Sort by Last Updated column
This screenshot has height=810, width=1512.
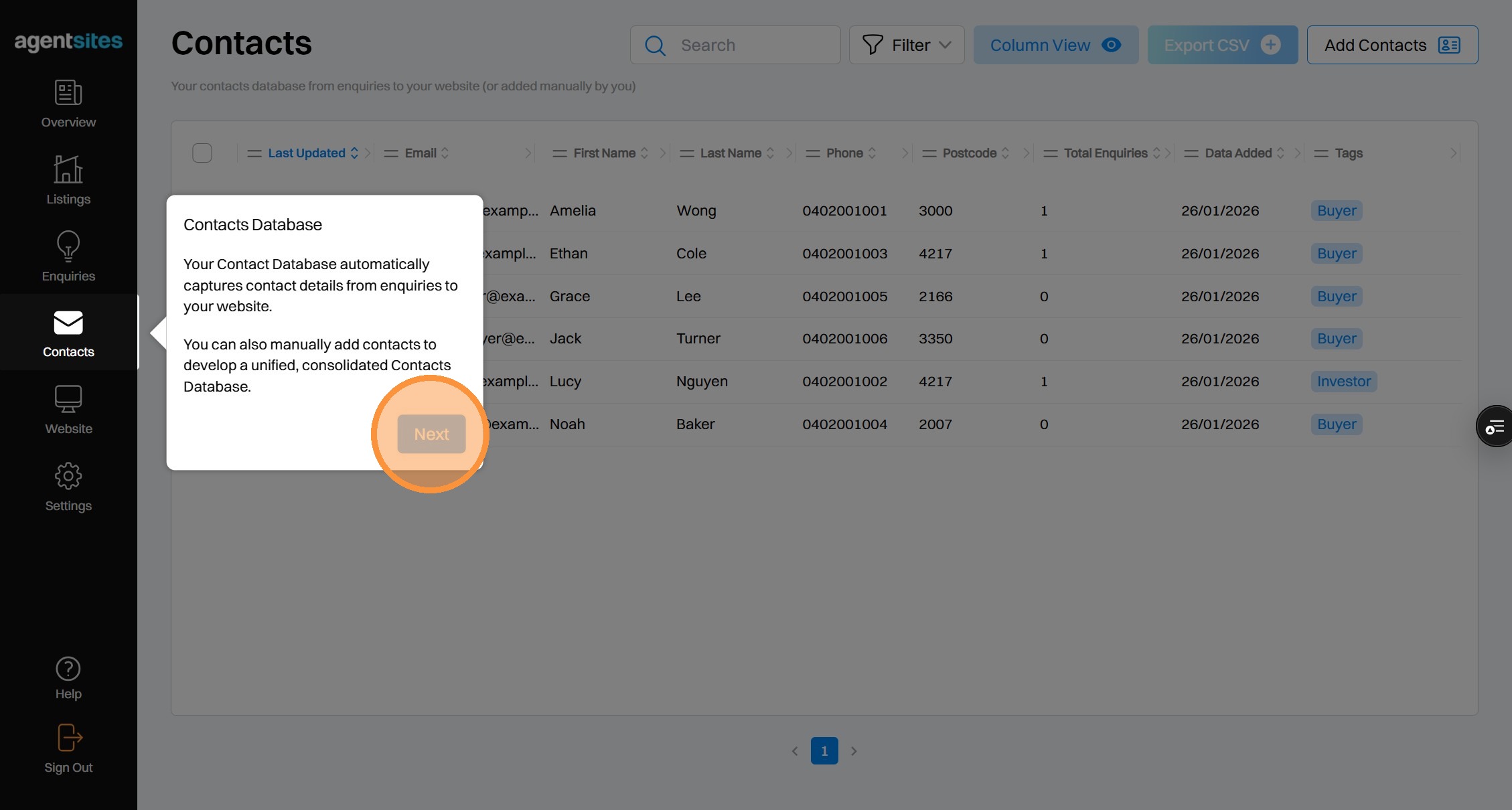[x=354, y=153]
